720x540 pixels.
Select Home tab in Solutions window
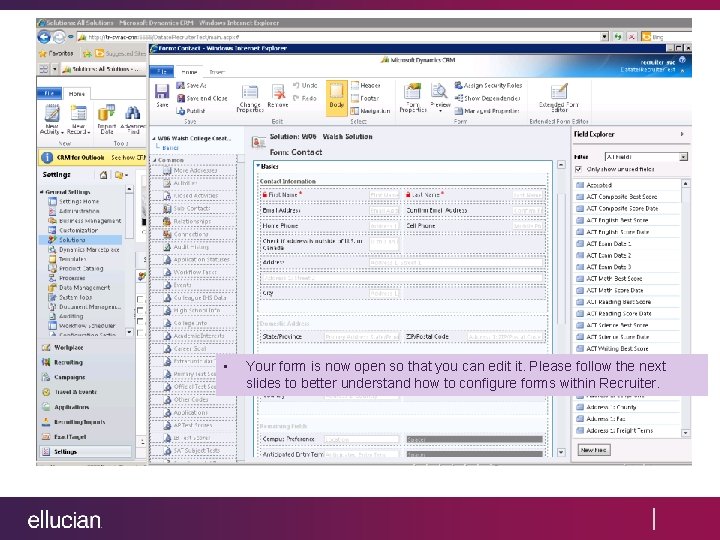click(x=76, y=93)
